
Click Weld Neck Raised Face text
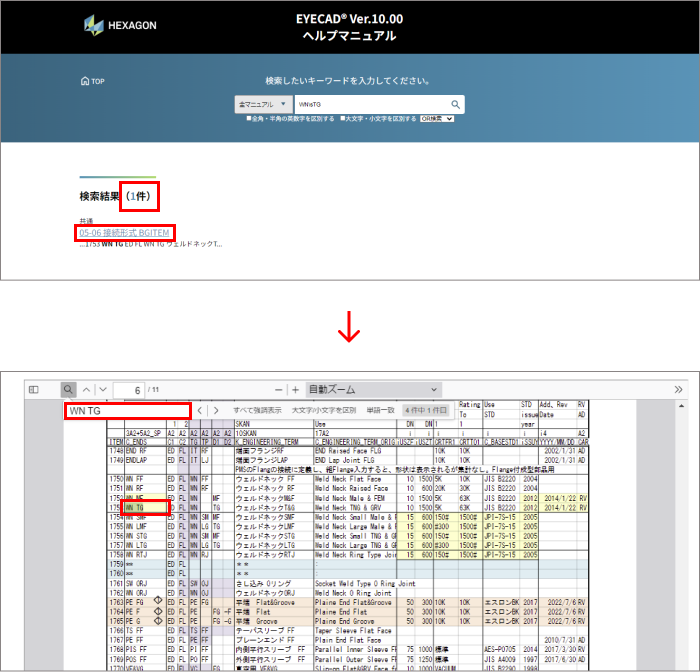(351, 488)
